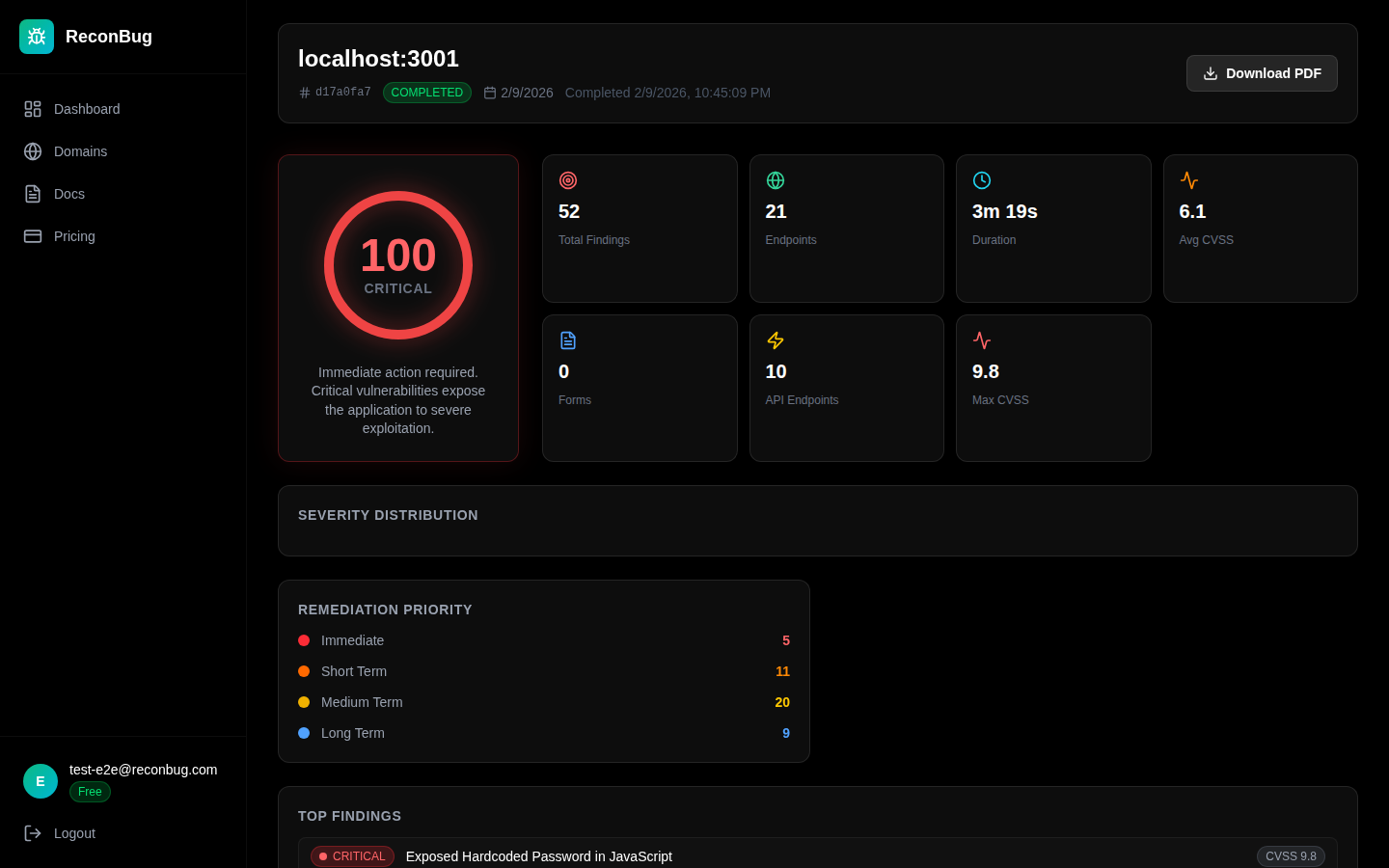Navigate to the Domains page
The image size is (1389, 868).
pyautogui.click(x=80, y=151)
